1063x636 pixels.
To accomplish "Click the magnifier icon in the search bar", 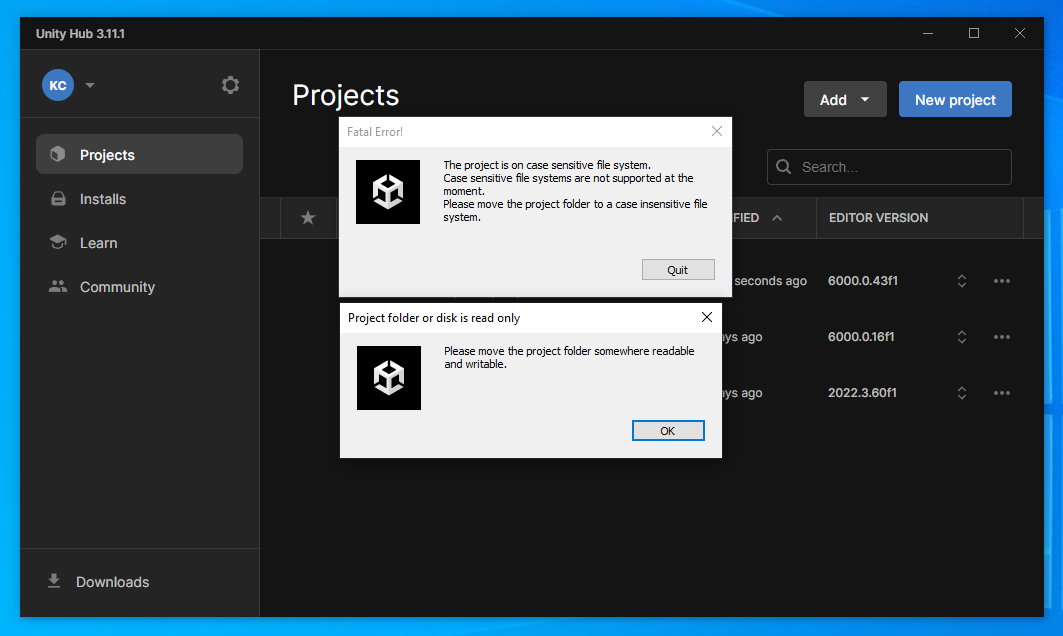I will click(785, 167).
